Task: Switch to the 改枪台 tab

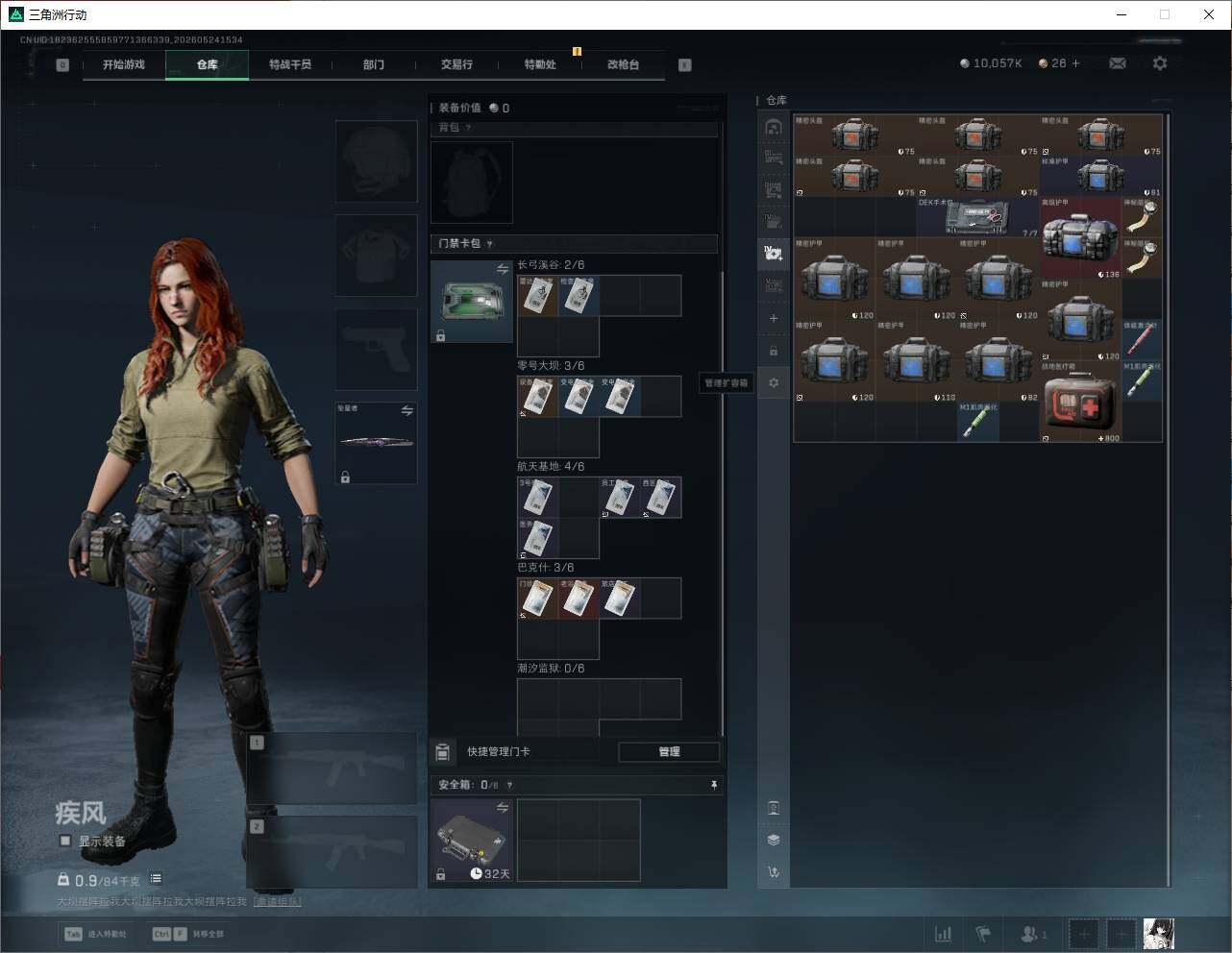Action: [x=623, y=64]
